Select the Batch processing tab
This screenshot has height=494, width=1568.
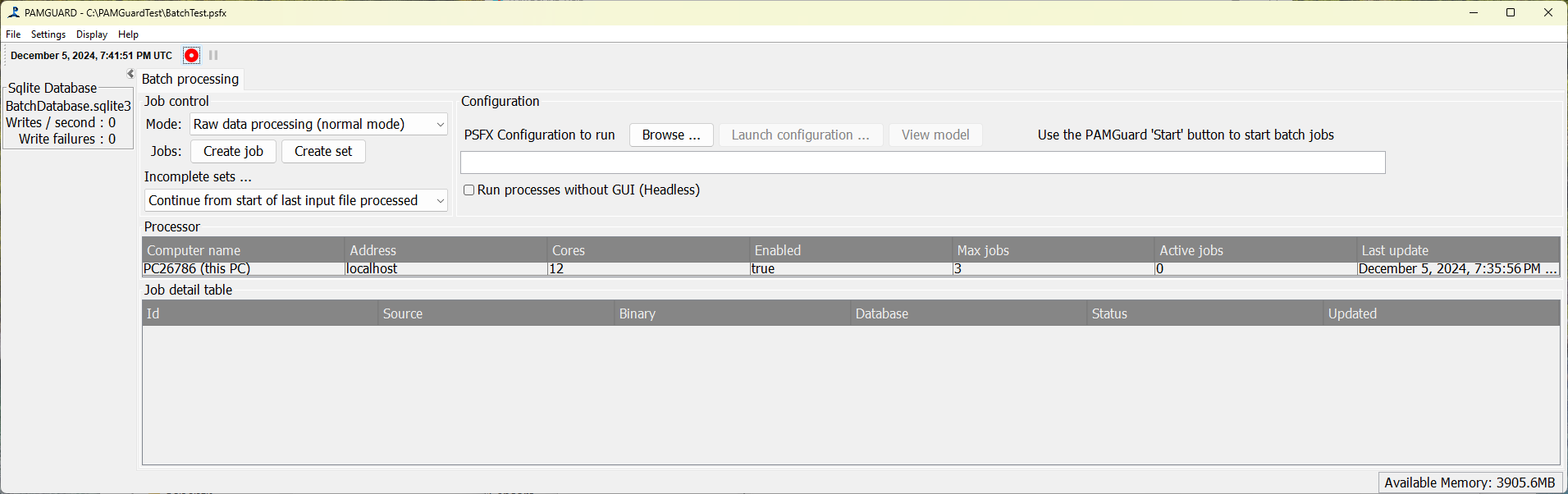click(x=190, y=79)
